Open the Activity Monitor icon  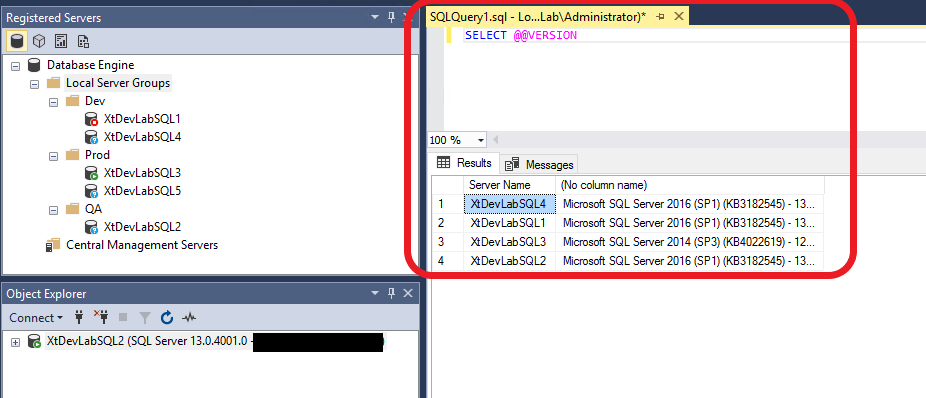(189, 318)
